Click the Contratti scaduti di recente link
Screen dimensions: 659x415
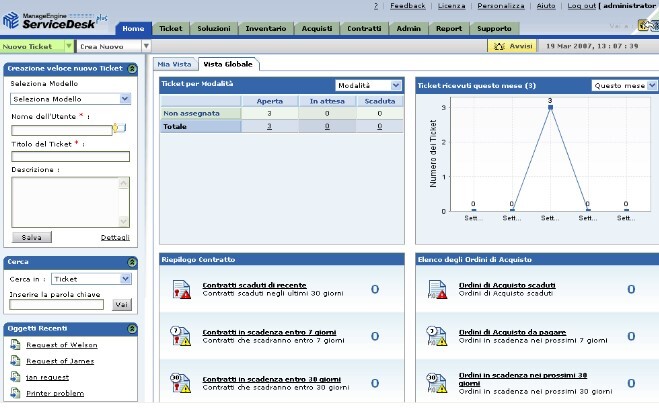tap(254, 285)
